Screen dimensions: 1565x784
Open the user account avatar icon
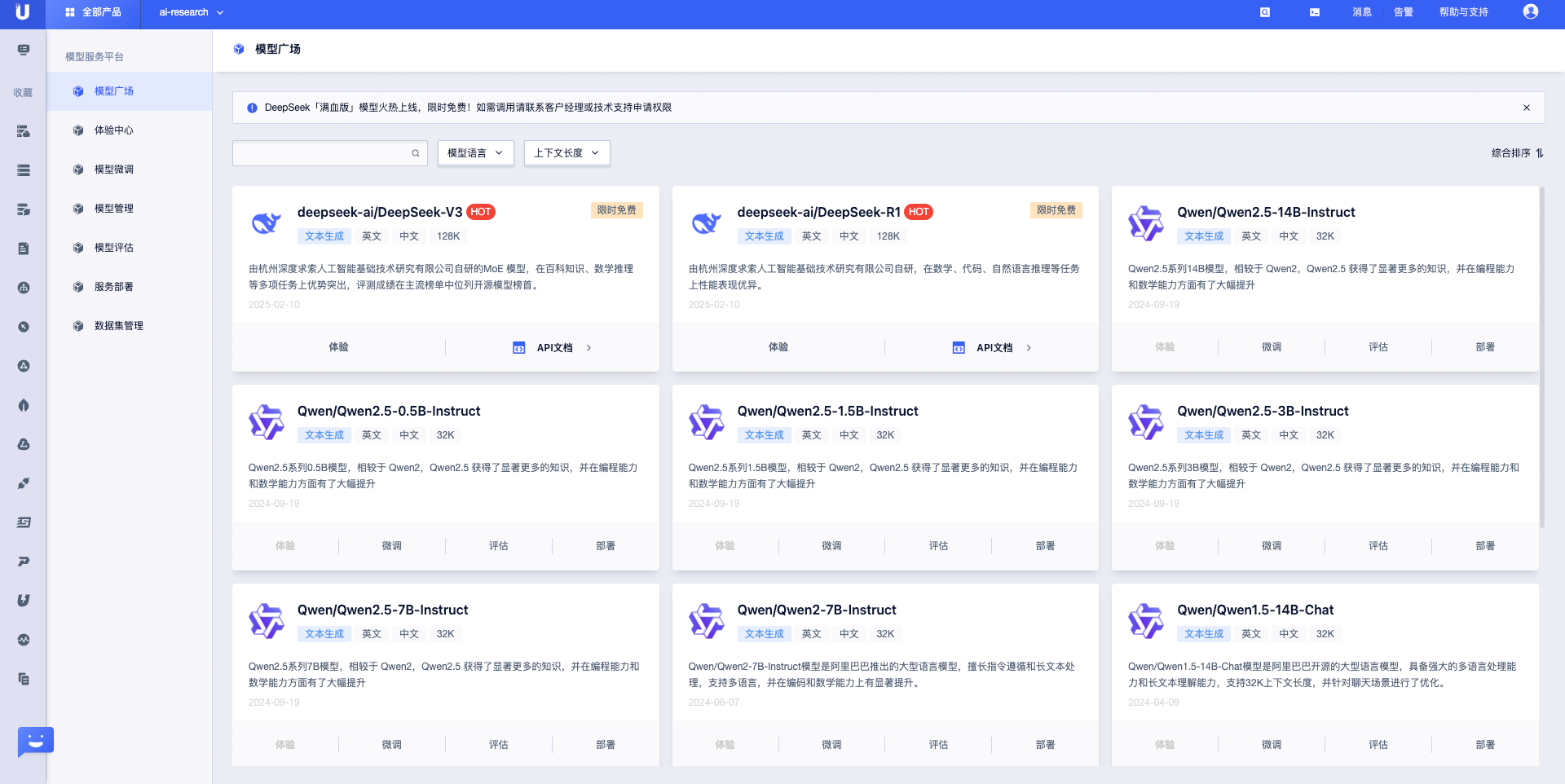1530,12
